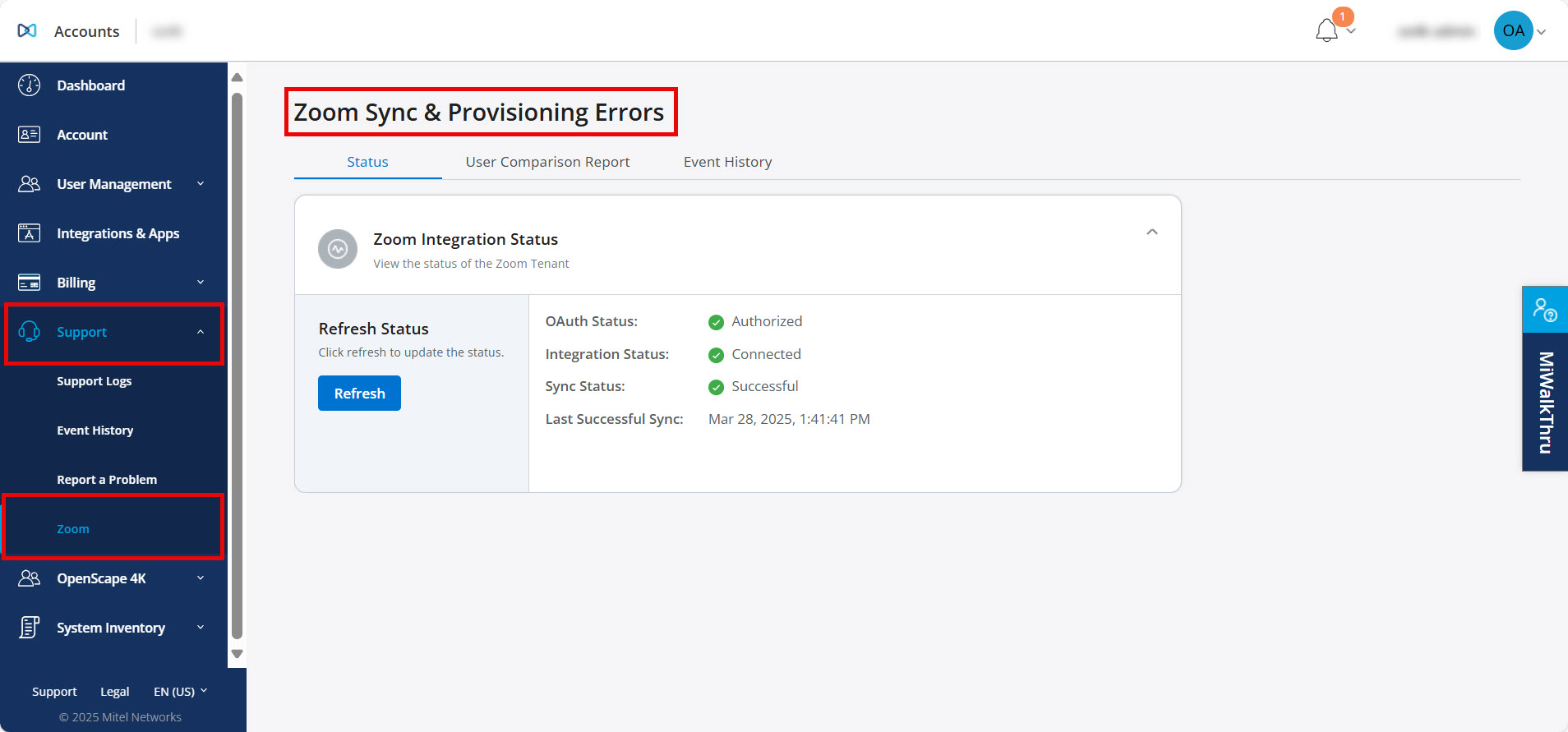
Task: Open the Dashboard gauge icon
Action: click(30, 85)
